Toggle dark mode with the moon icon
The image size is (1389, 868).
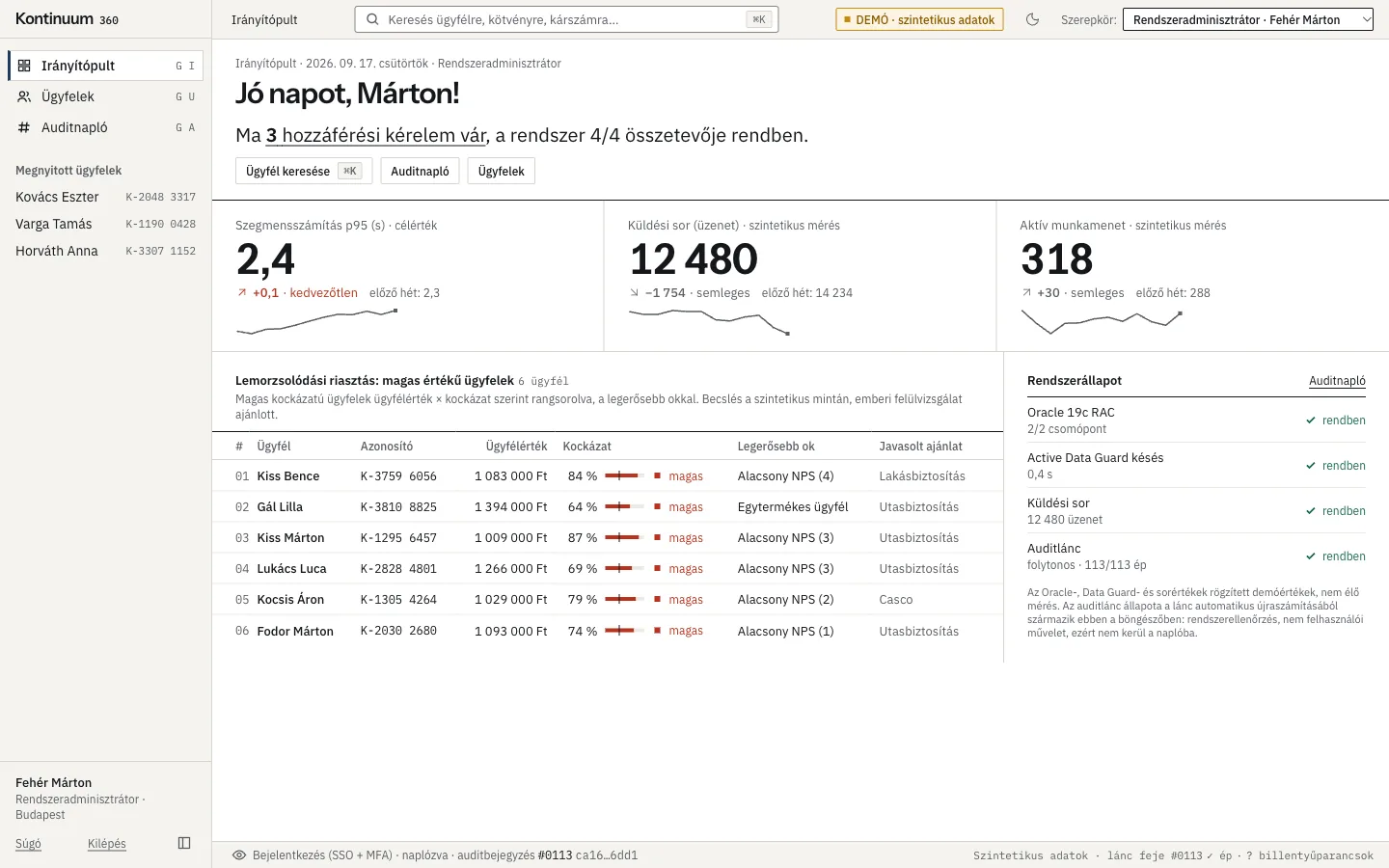(x=1032, y=19)
